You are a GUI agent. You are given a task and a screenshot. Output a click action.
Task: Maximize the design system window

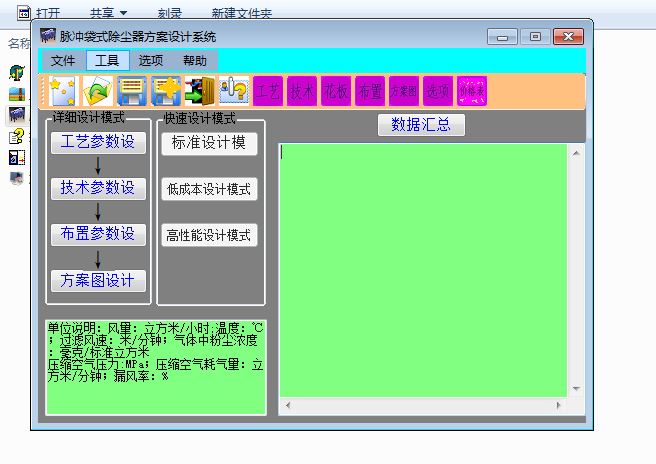[535, 37]
